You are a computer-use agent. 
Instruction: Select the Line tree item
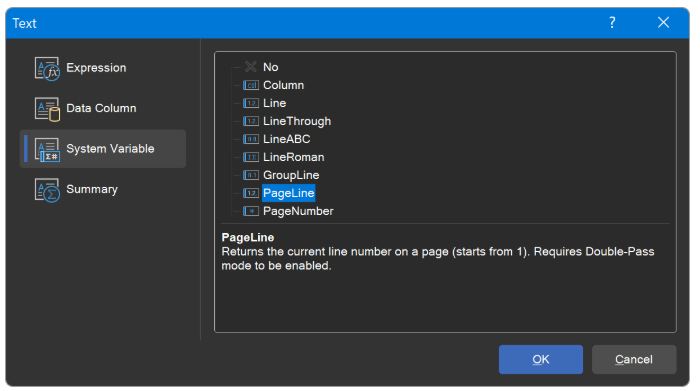point(274,103)
